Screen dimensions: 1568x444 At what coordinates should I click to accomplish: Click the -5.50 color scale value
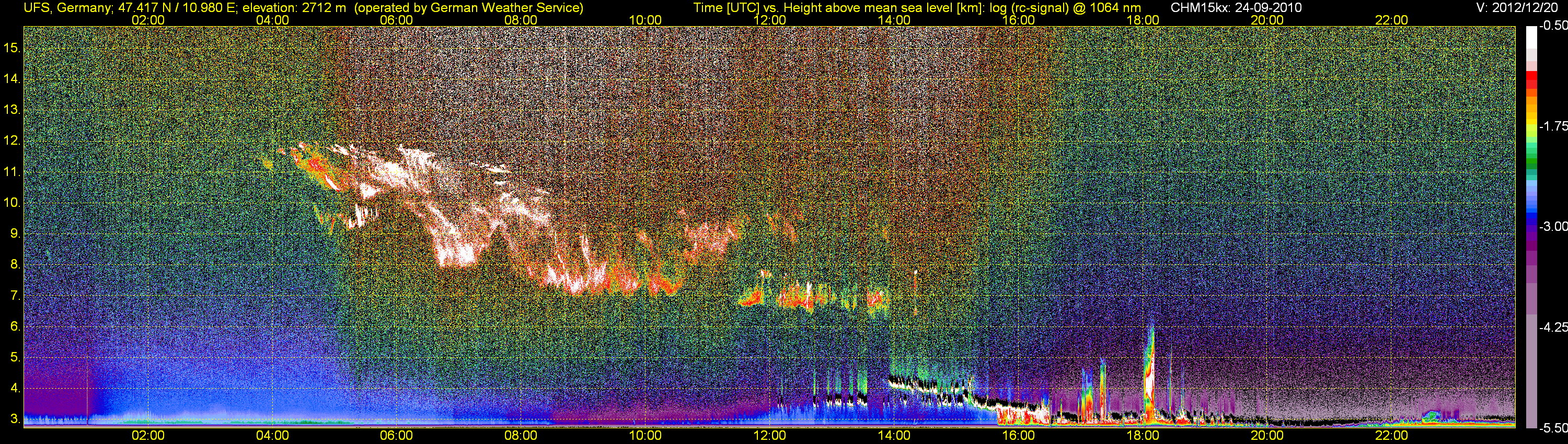(x=1553, y=428)
